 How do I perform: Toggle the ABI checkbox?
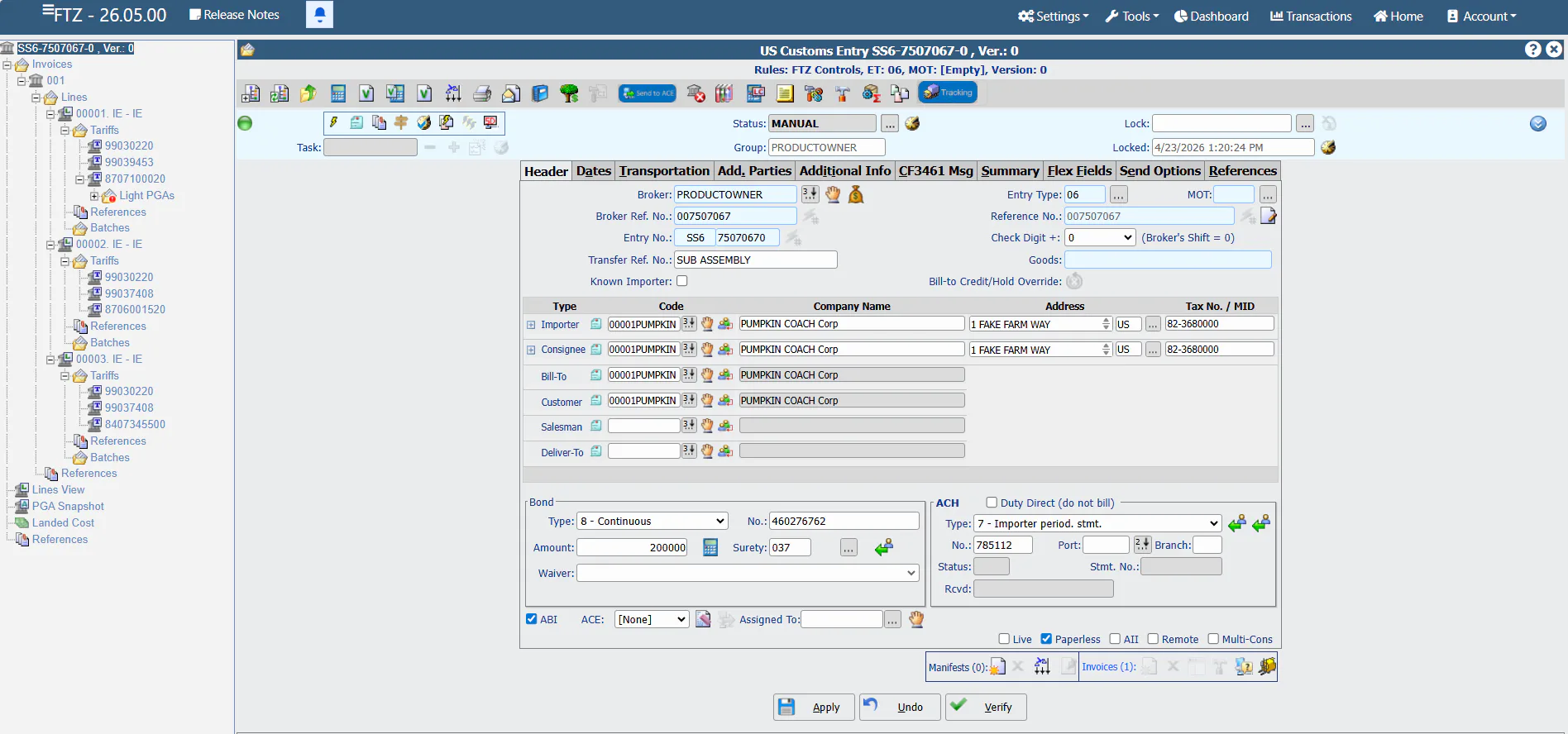[532, 619]
